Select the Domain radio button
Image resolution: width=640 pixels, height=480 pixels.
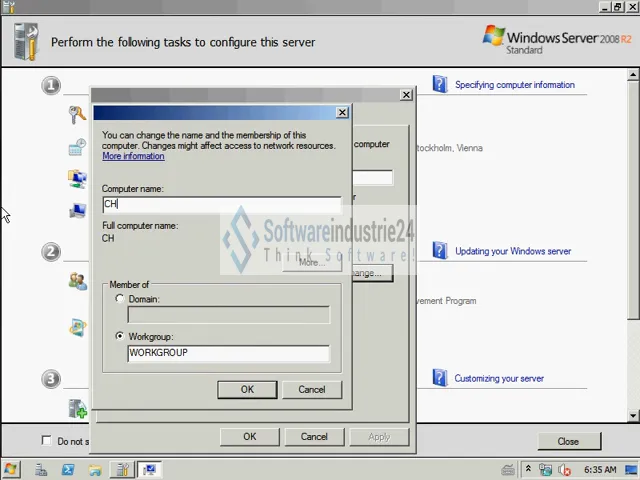coord(120,299)
